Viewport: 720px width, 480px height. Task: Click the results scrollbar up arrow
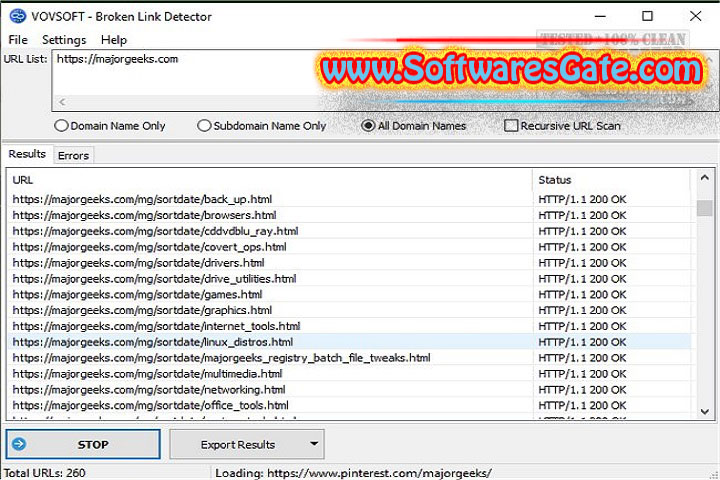coord(704,178)
